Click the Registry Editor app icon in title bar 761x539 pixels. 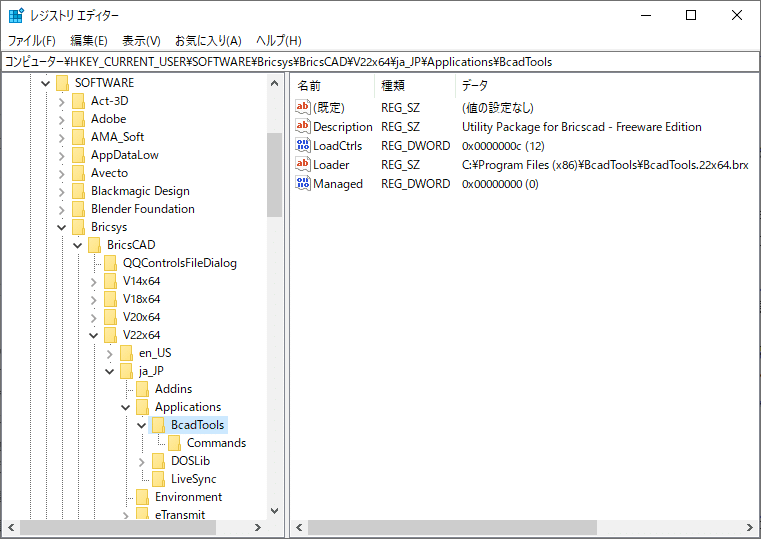16,16
